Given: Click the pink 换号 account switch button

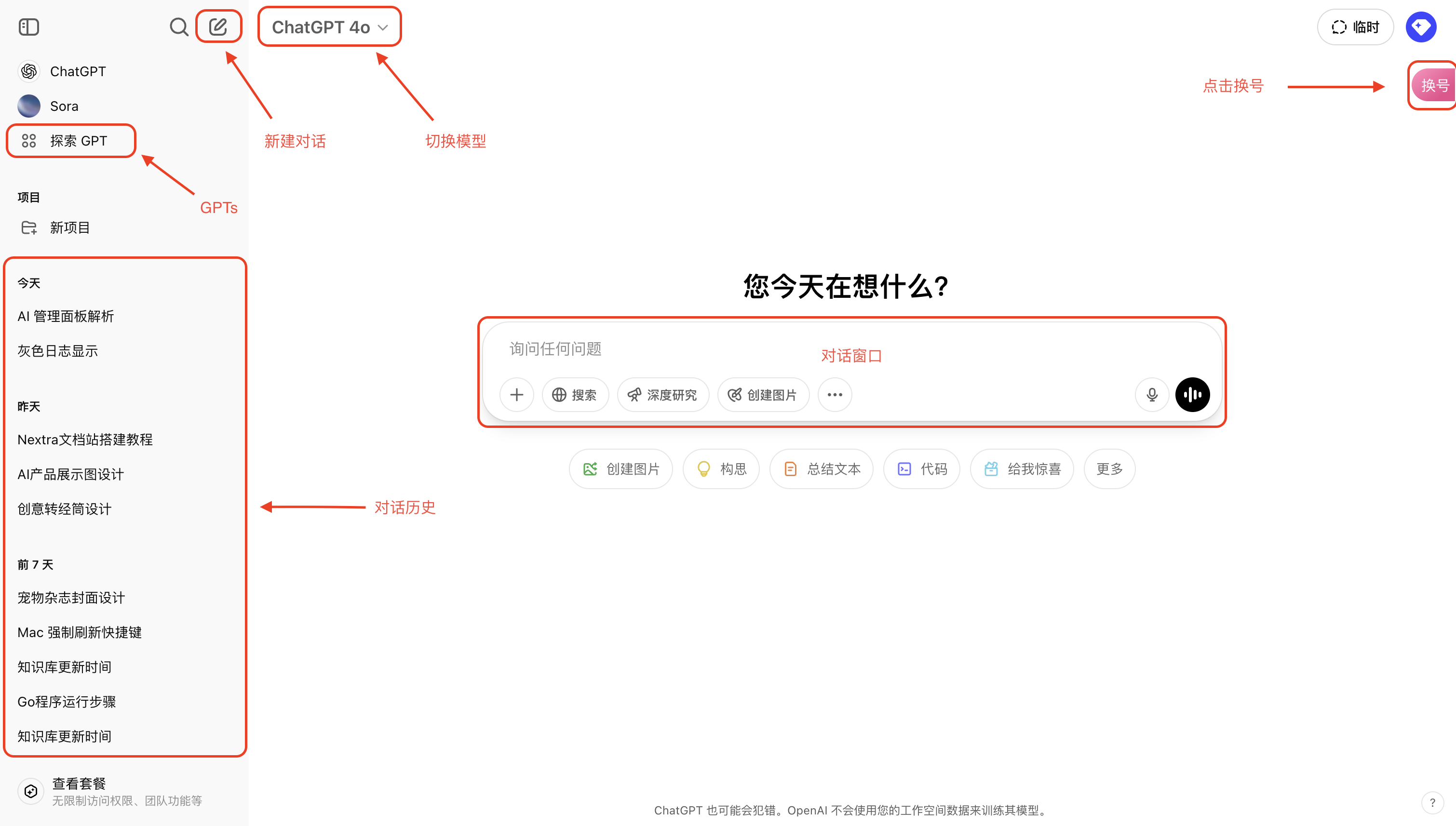Looking at the screenshot, I should (1434, 85).
